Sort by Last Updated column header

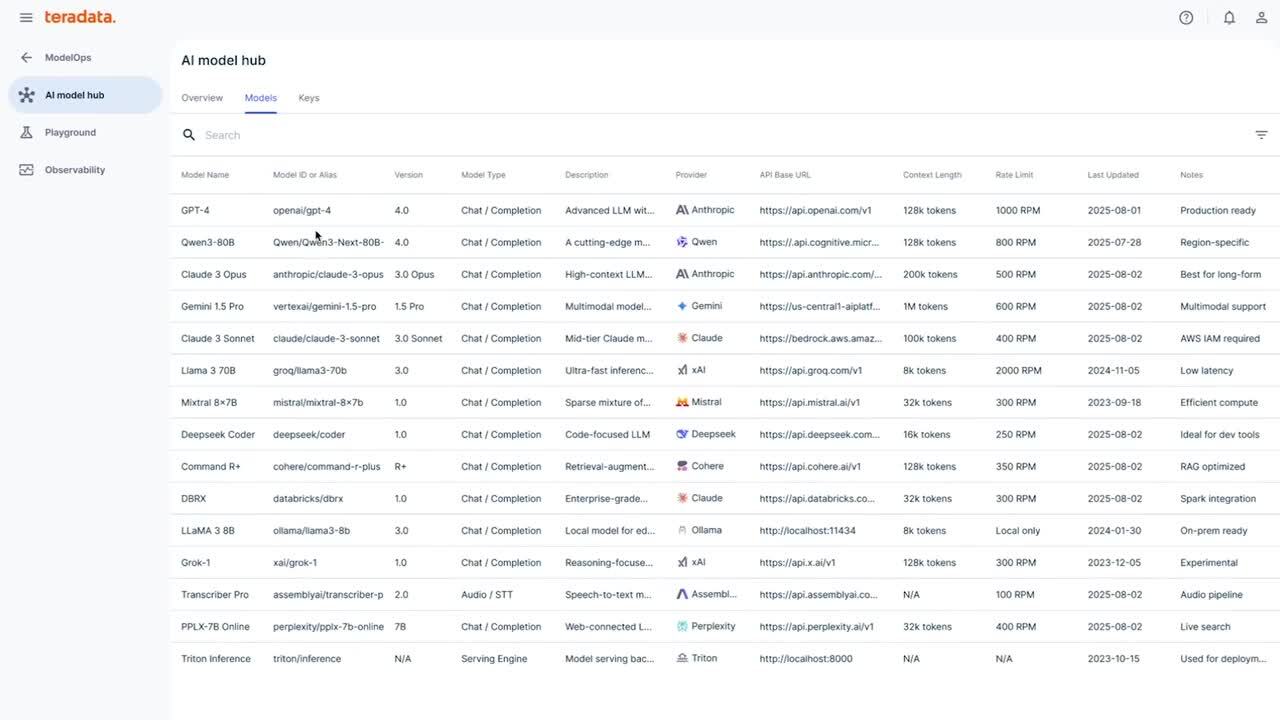pyautogui.click(x=1113, y=175)
